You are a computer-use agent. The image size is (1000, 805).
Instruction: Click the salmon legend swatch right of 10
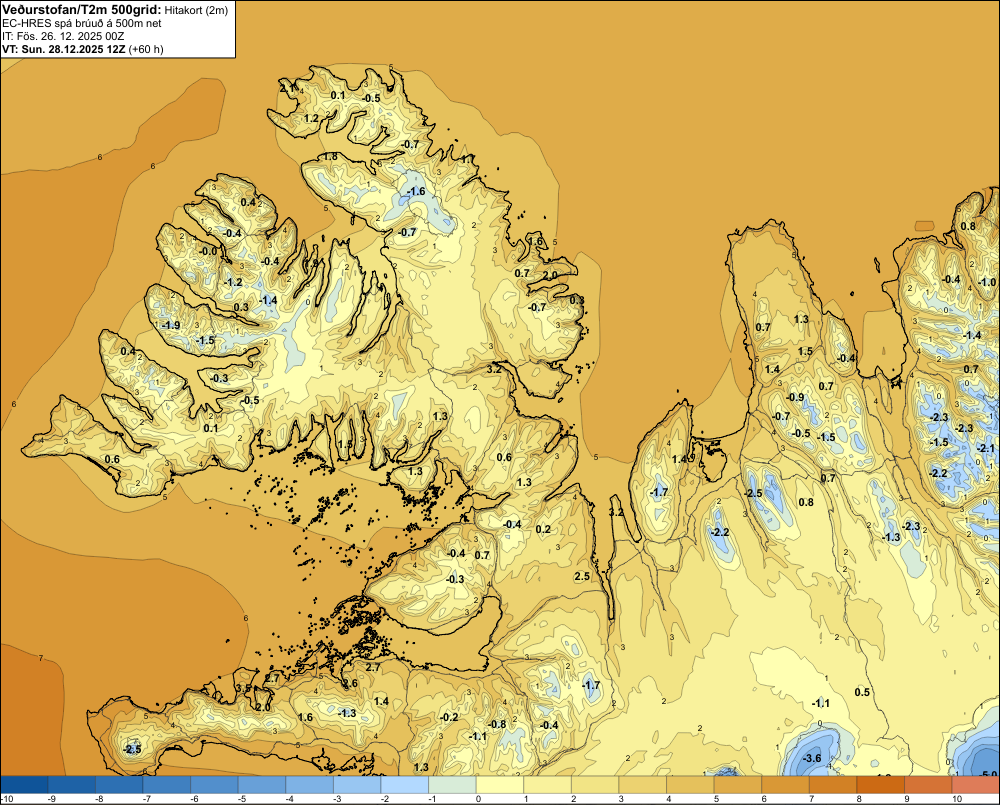pos(976,785)
